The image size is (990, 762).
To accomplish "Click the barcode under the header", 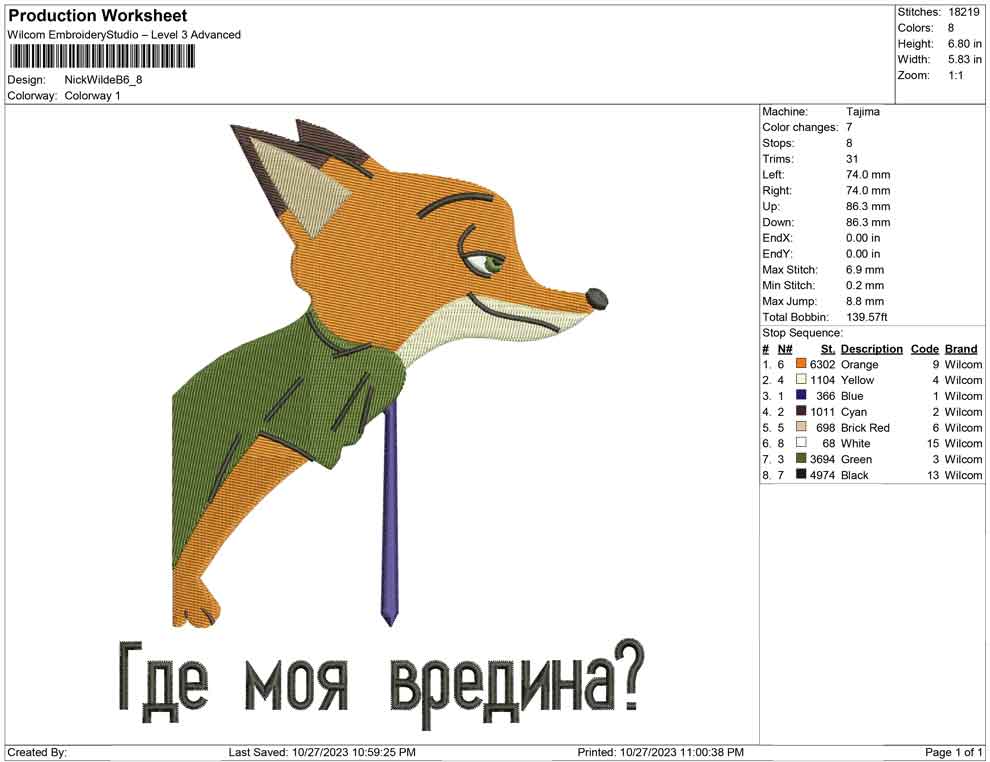I will click(x=102, y=57).
